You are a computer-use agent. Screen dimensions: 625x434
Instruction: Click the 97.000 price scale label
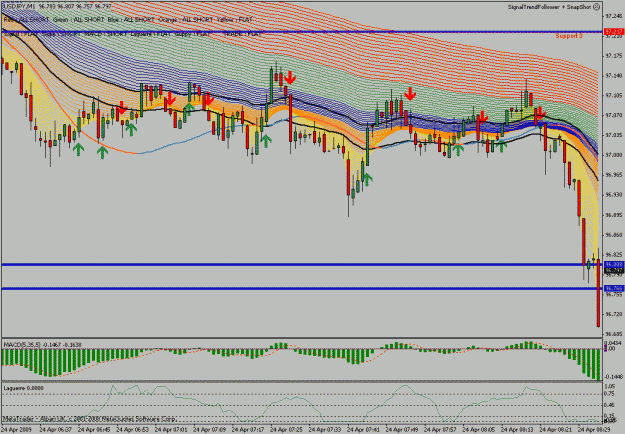tap(613, 155)
